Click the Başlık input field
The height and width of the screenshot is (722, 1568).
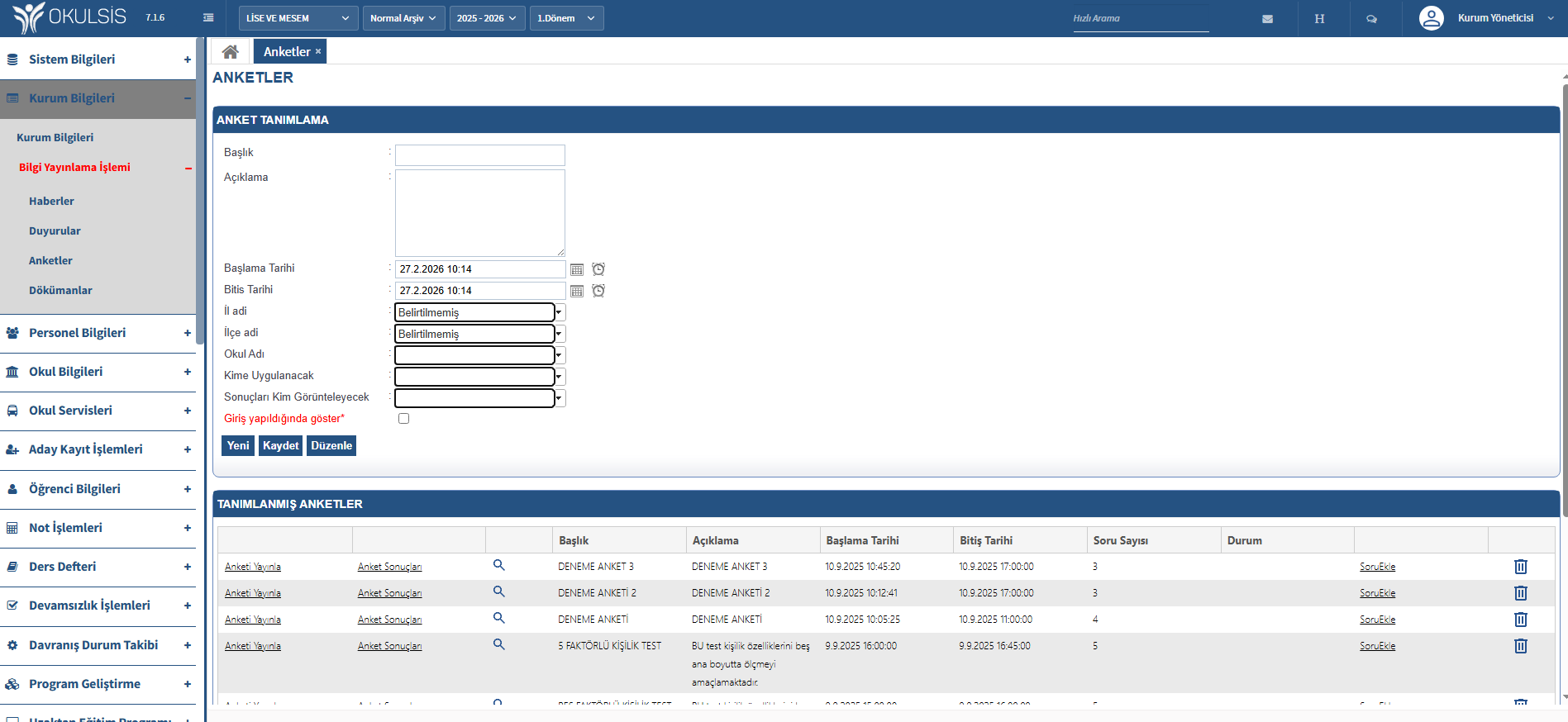tap(479, 155)
